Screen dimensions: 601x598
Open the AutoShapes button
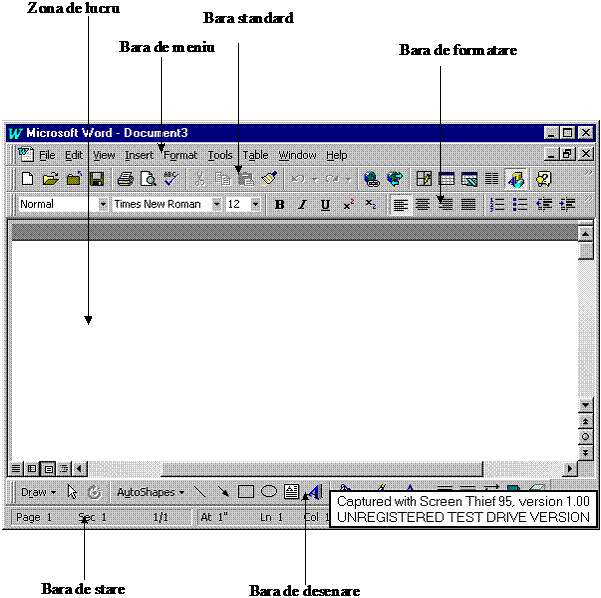pos(150,492)
